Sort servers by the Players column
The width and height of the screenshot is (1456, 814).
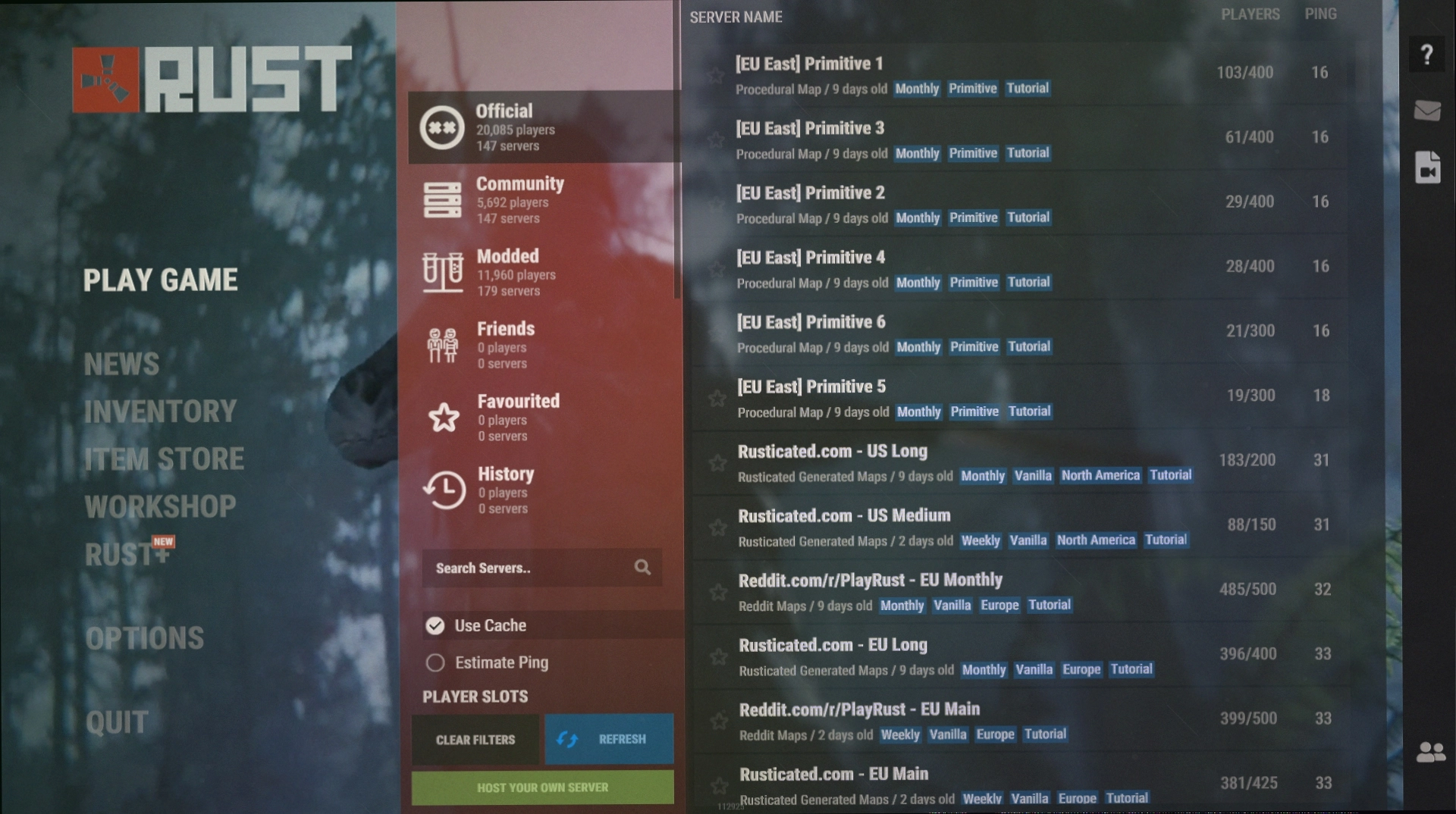1250,14
